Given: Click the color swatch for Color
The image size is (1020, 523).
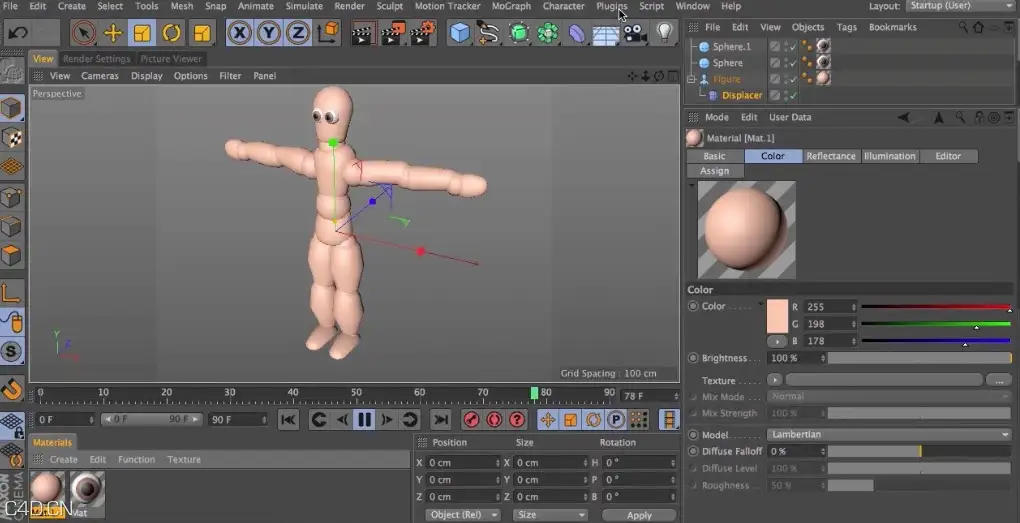Looking at the screenshot, I should (x=777, y=317).
